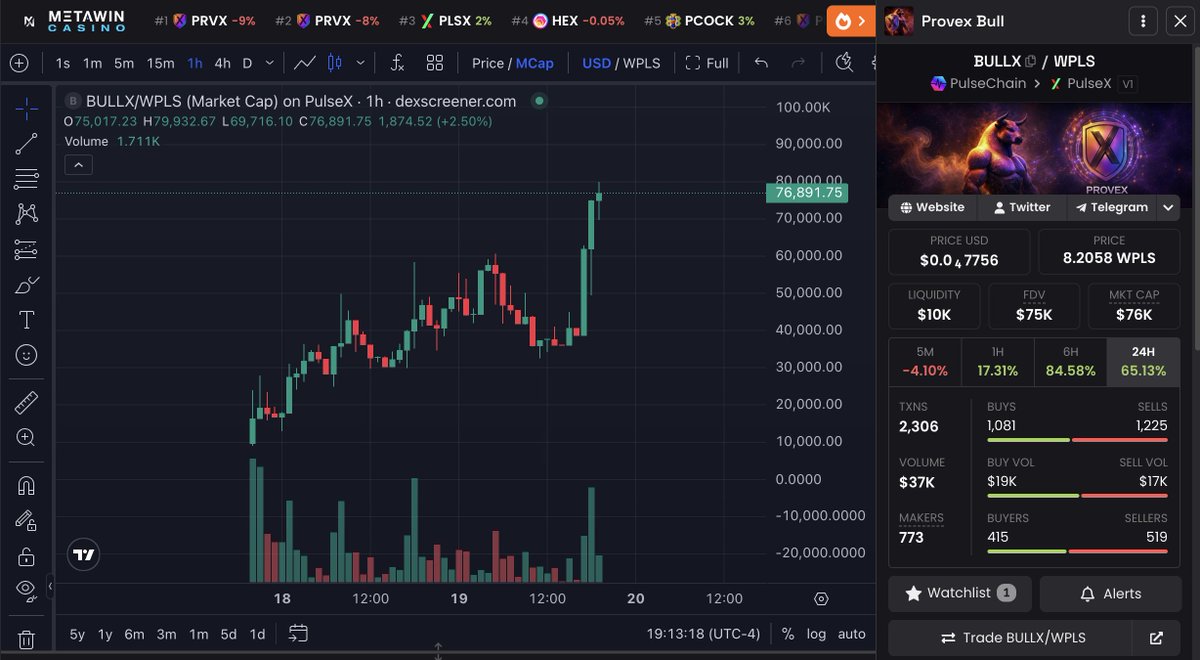Open chart axis settings gear
The width and height of the screenshot is (1200, 660).
point(821,599)
